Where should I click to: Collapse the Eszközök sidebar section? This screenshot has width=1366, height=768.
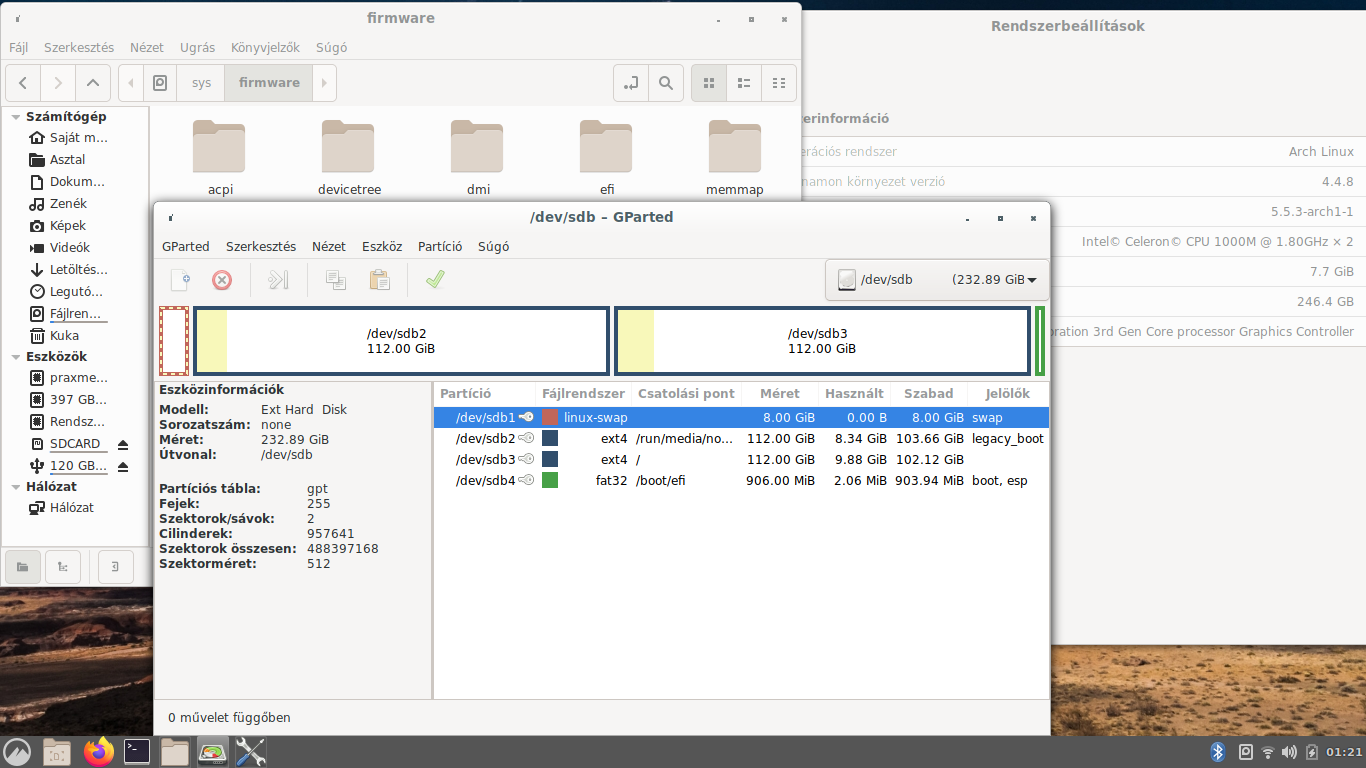coord(15,357)
